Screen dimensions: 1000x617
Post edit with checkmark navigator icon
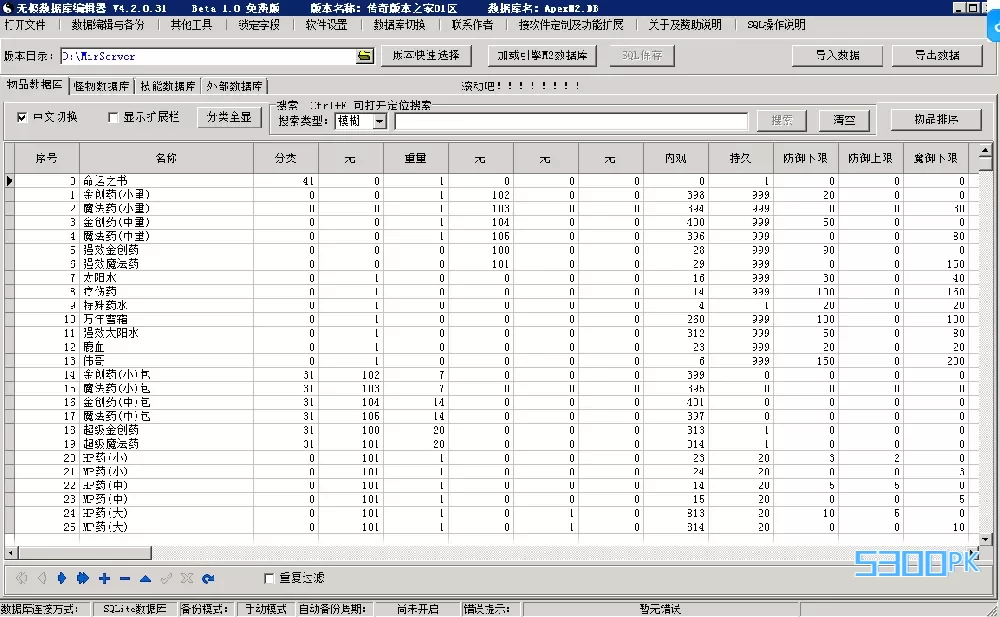click(x=166, y=578)
